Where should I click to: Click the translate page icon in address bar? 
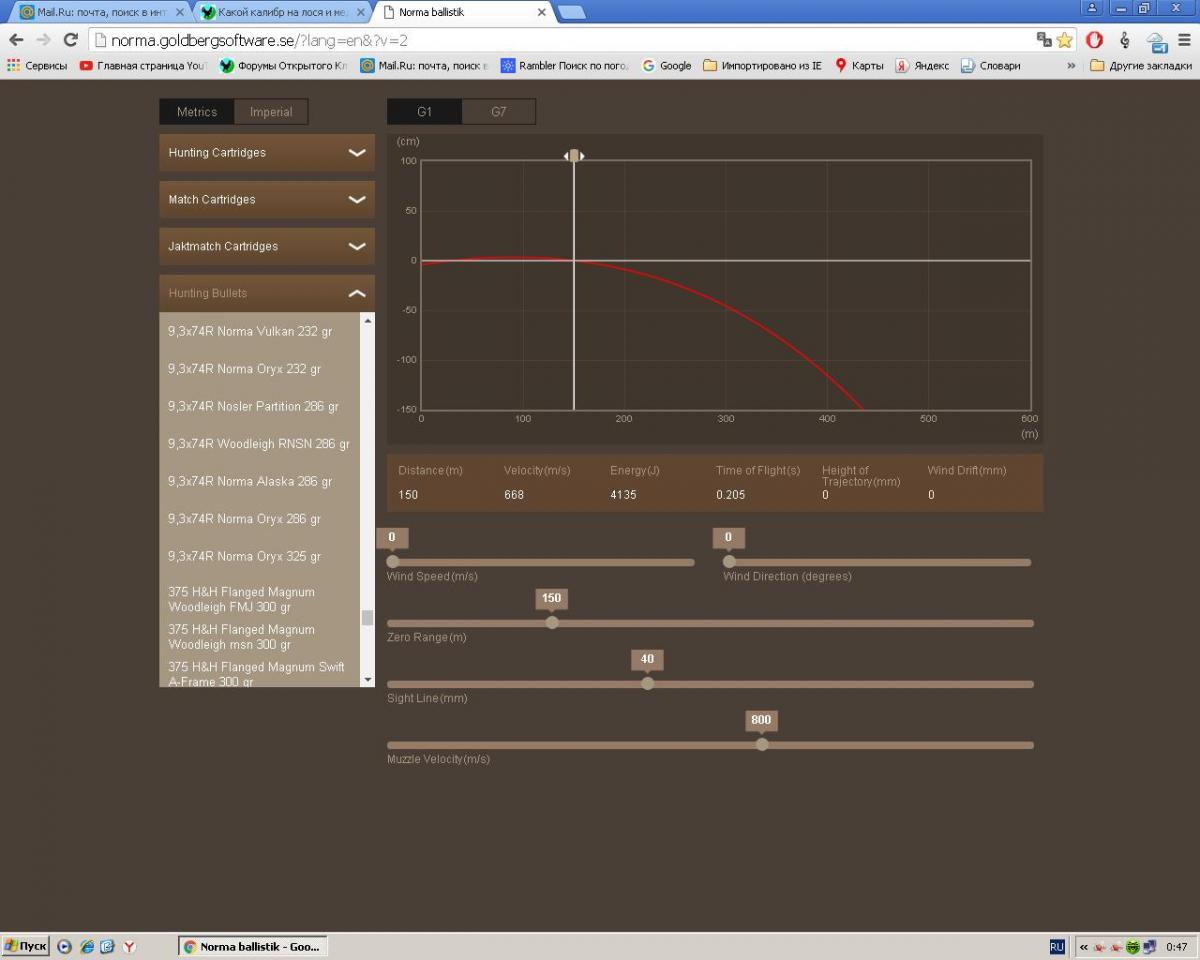tap(1044, 40)
